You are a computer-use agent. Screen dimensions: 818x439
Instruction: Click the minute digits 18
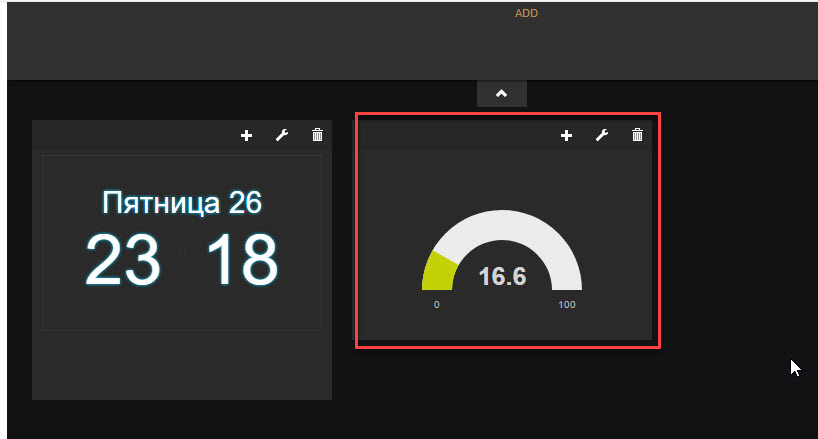tap(243, 260)
